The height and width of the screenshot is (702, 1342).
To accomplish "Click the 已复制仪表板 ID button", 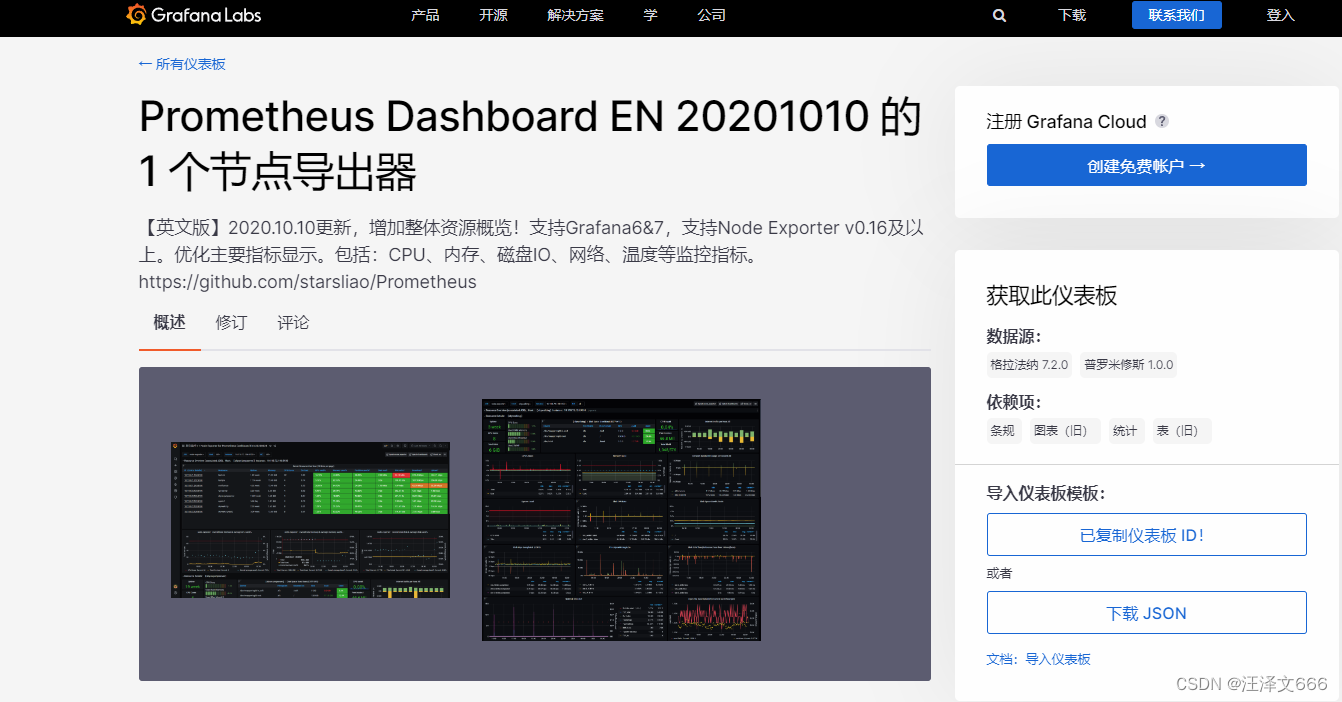I will tap(1147, 535).
